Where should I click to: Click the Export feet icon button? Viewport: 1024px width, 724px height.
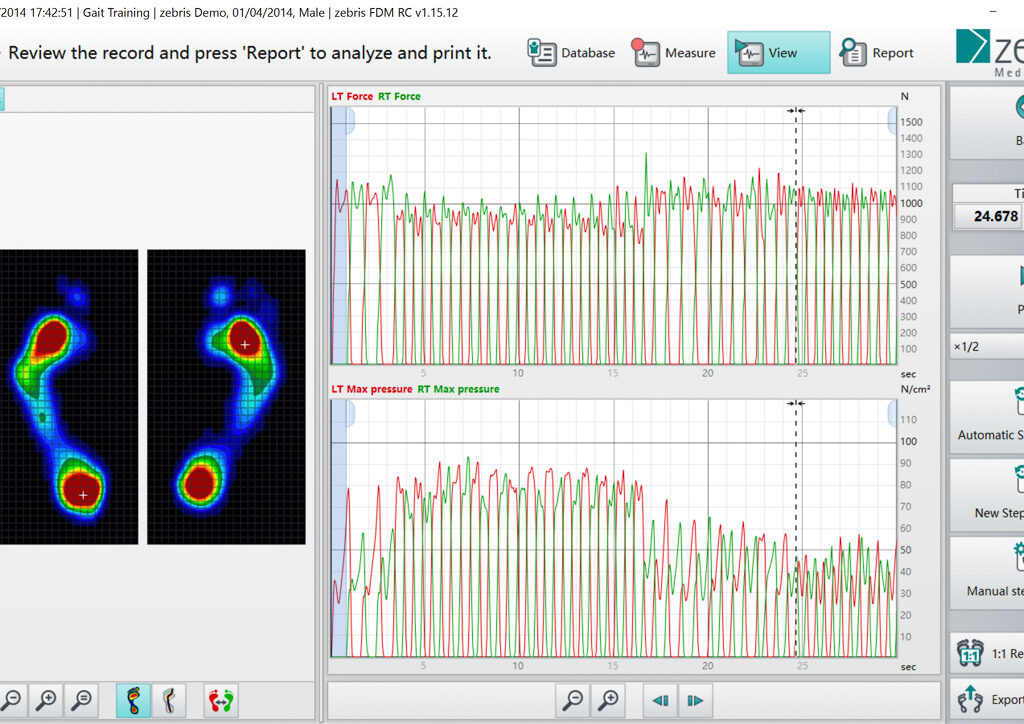pos(987,698)
